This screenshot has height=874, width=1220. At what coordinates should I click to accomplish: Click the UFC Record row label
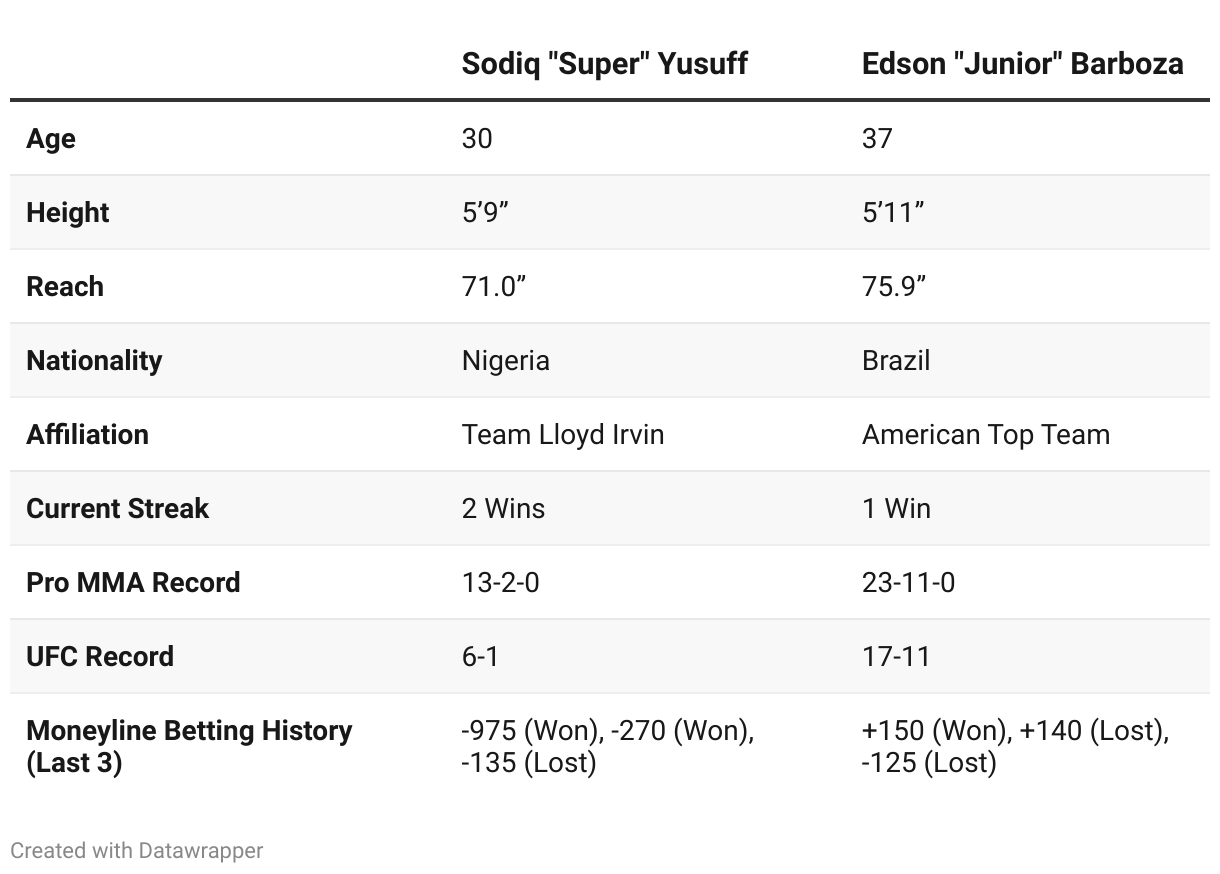tap(100, 656)
